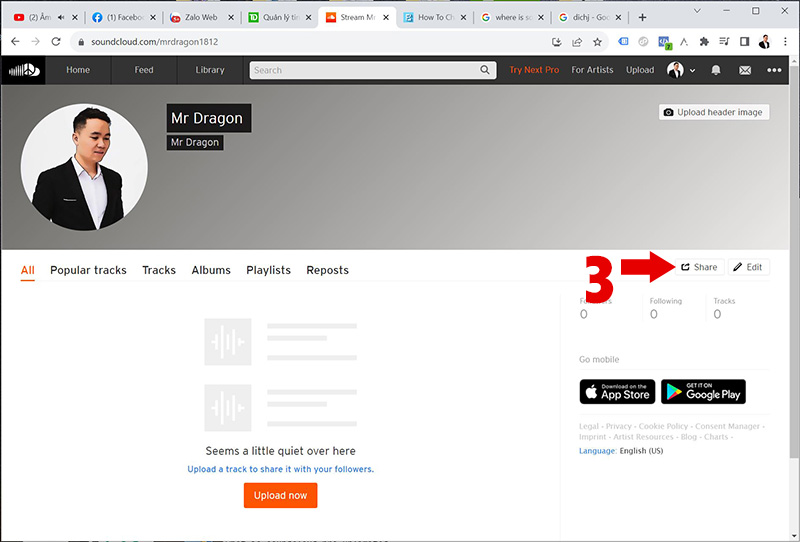The image size is (800, 542).
Task: Open the Chrome three-dot menu
Action: click(x=786, y=42)
